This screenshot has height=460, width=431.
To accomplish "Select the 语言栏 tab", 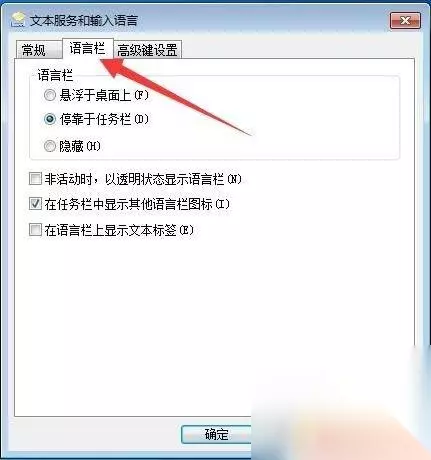I will 87,48.
